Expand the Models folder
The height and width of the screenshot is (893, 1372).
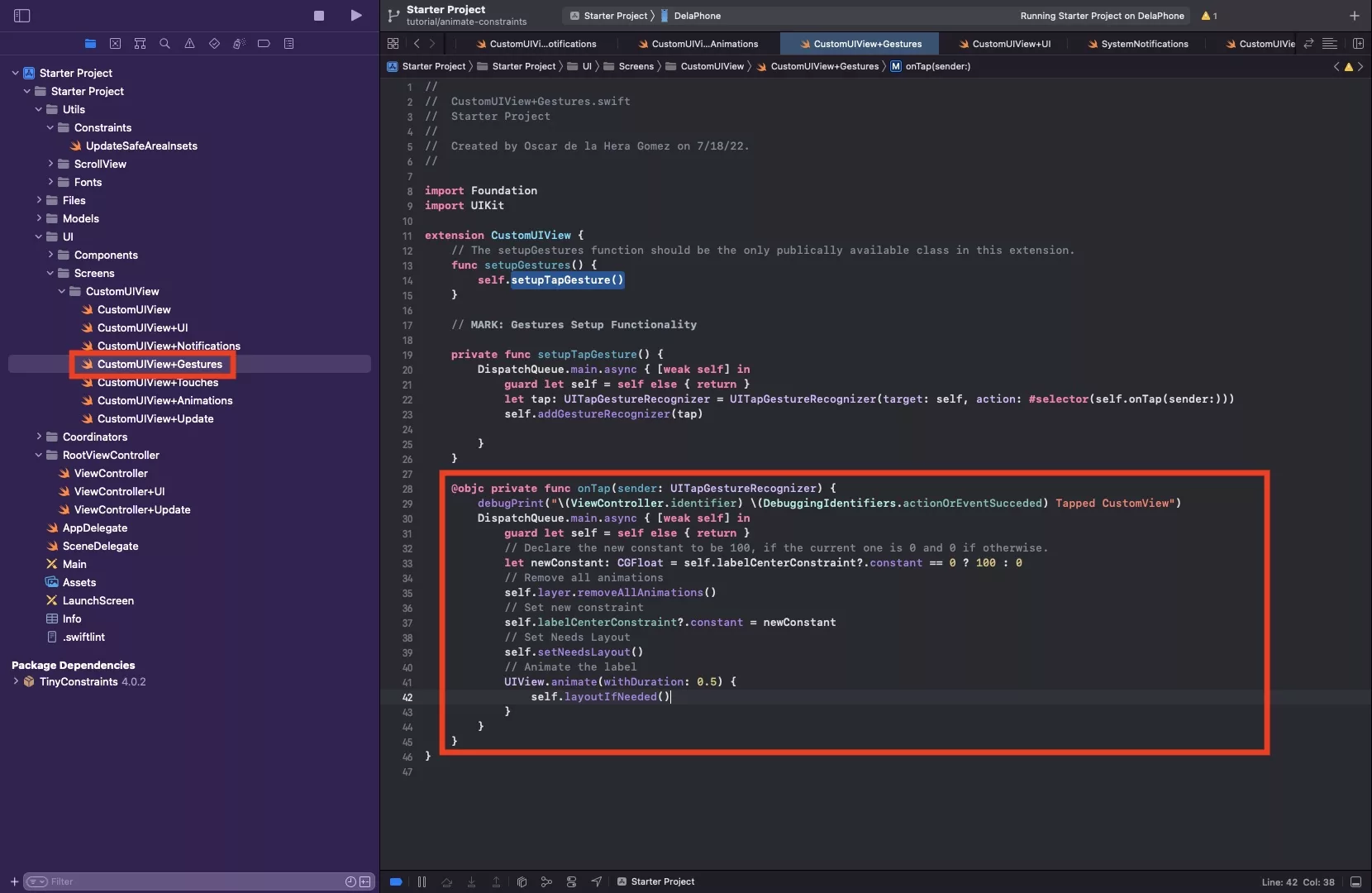(39, 218)
